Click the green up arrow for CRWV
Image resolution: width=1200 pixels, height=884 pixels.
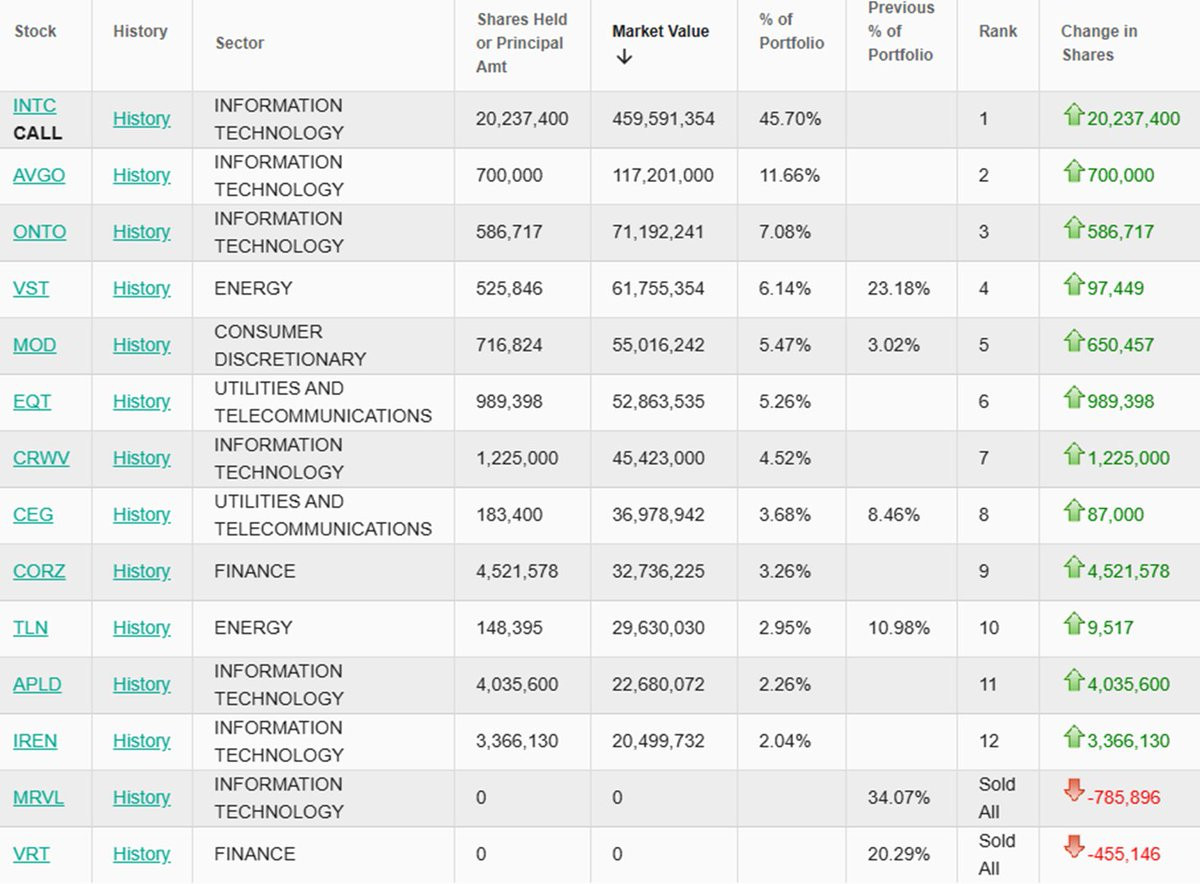(x=1074, y=456)
